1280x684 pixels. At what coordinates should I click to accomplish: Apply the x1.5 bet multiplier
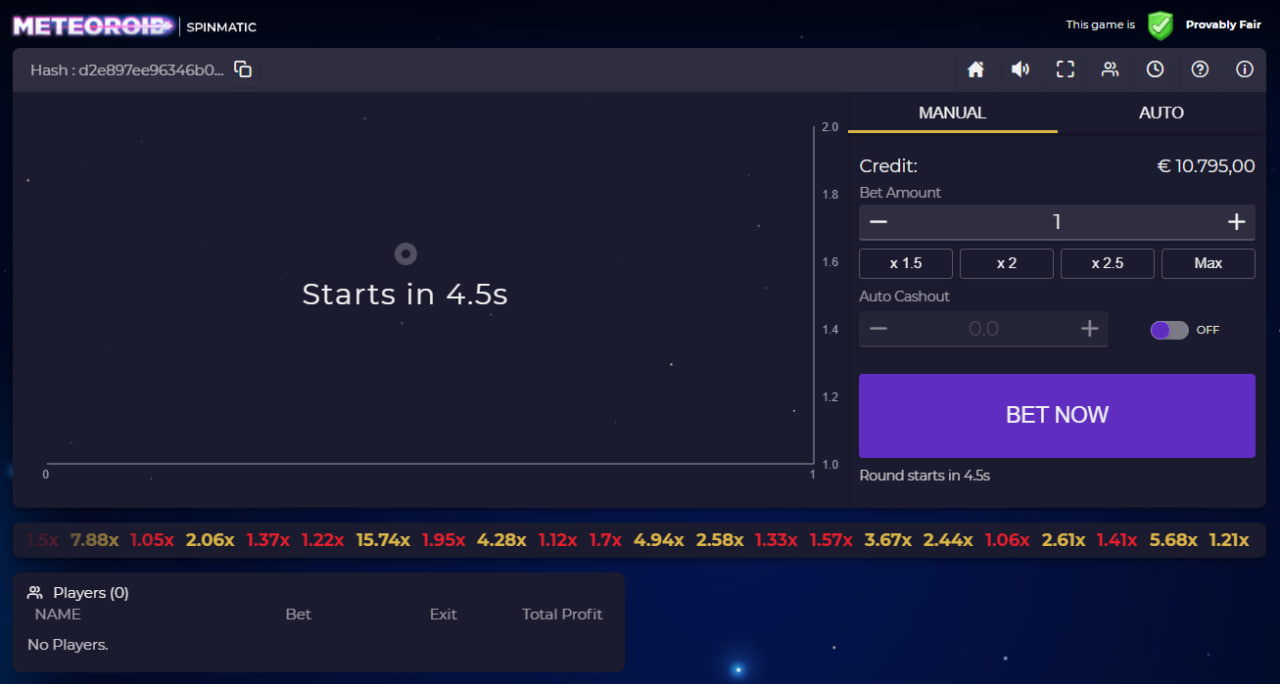(x=906, y=263)
